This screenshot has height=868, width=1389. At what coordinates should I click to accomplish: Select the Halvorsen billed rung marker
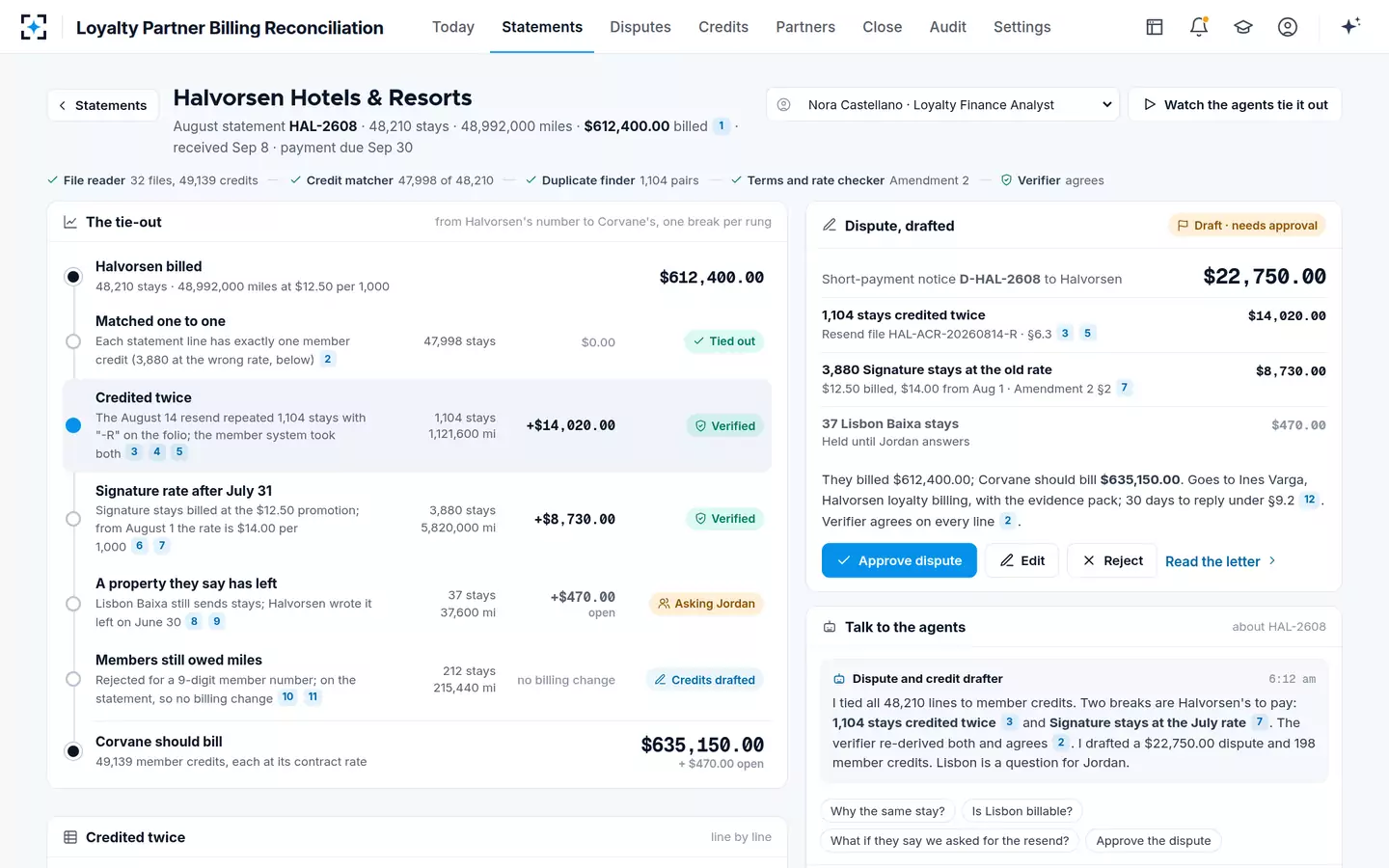(73, 277)
